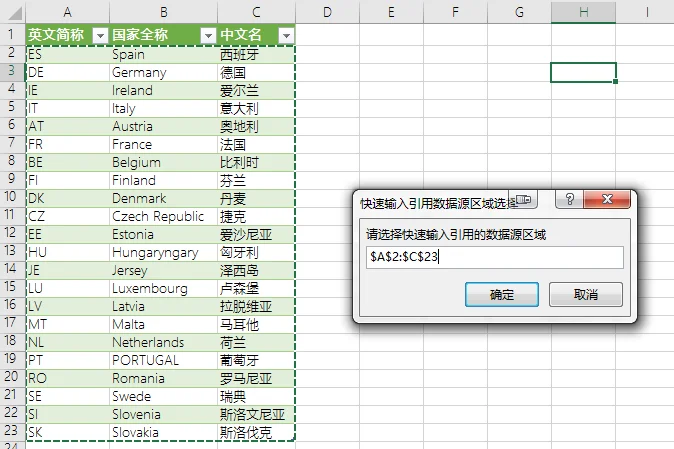This screenshot has height=449, width=674.
Task: Click cell containing 拉脱维亚
Action: [256, 306]
